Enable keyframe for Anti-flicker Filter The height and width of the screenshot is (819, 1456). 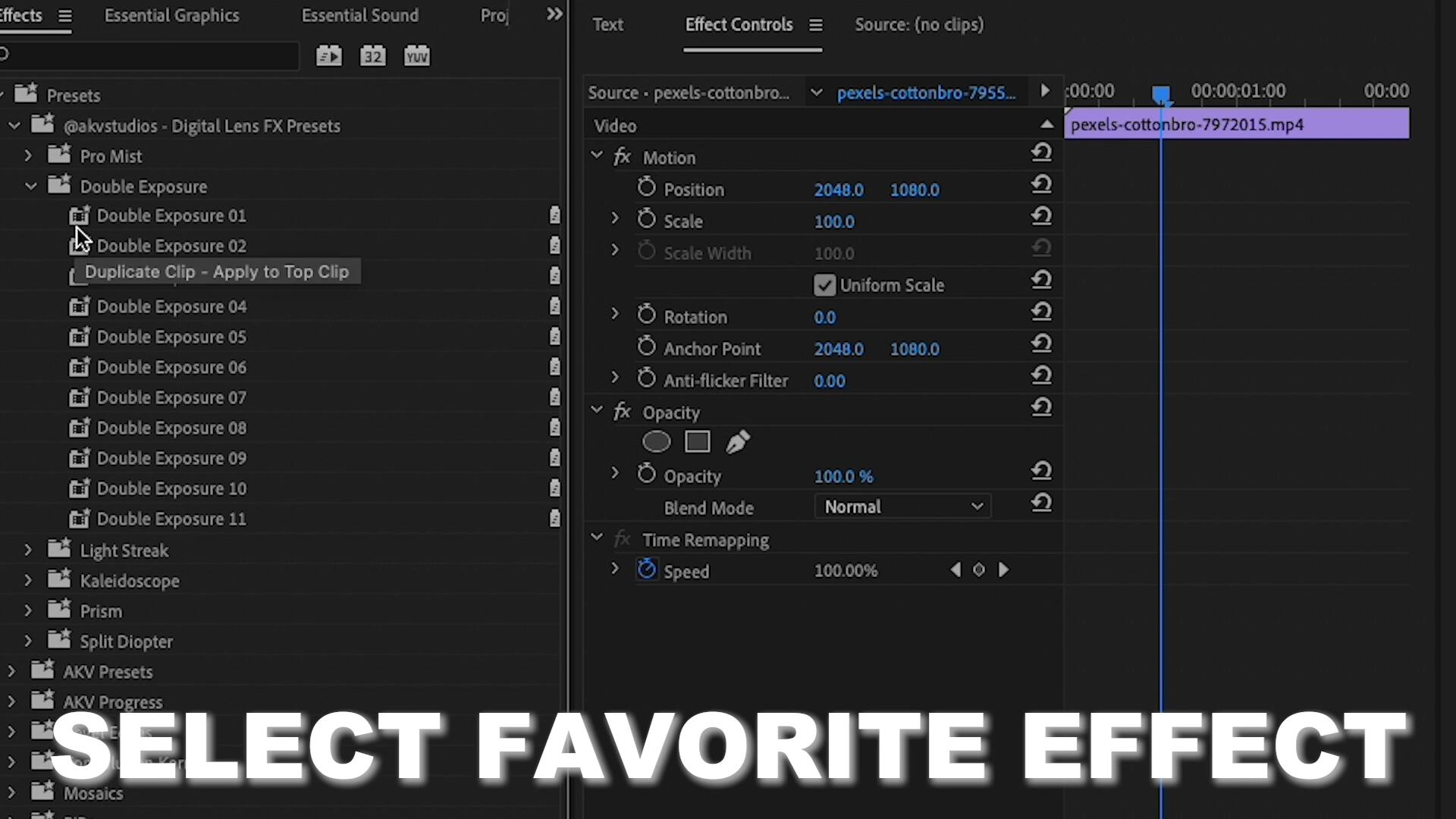pos(646,379)
